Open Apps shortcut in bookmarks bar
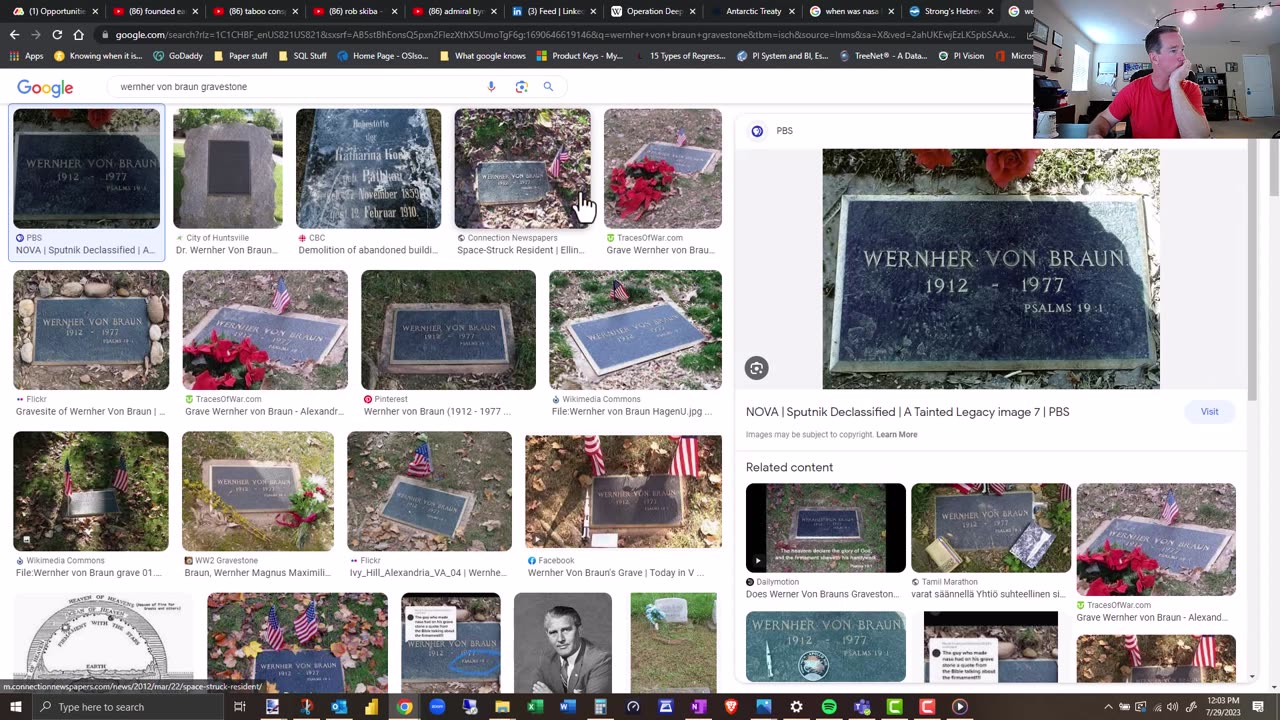The height and width of the screenshot is (720, 1280). [x=27, y=56]
